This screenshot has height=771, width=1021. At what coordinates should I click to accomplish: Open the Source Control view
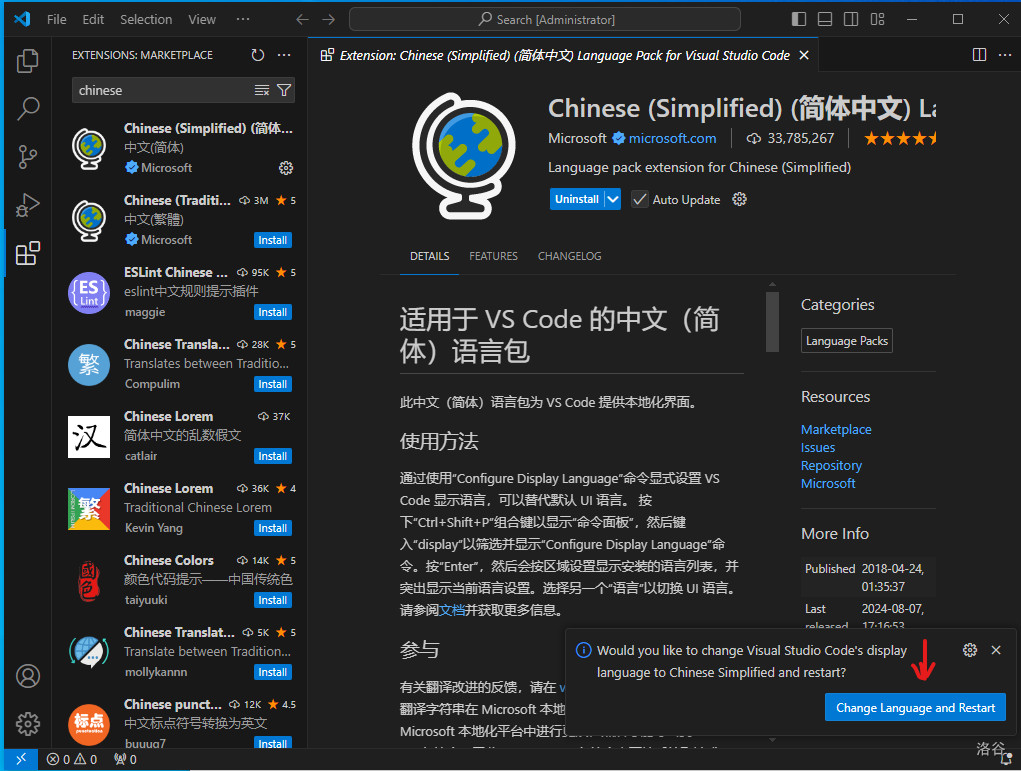(27, 157)
